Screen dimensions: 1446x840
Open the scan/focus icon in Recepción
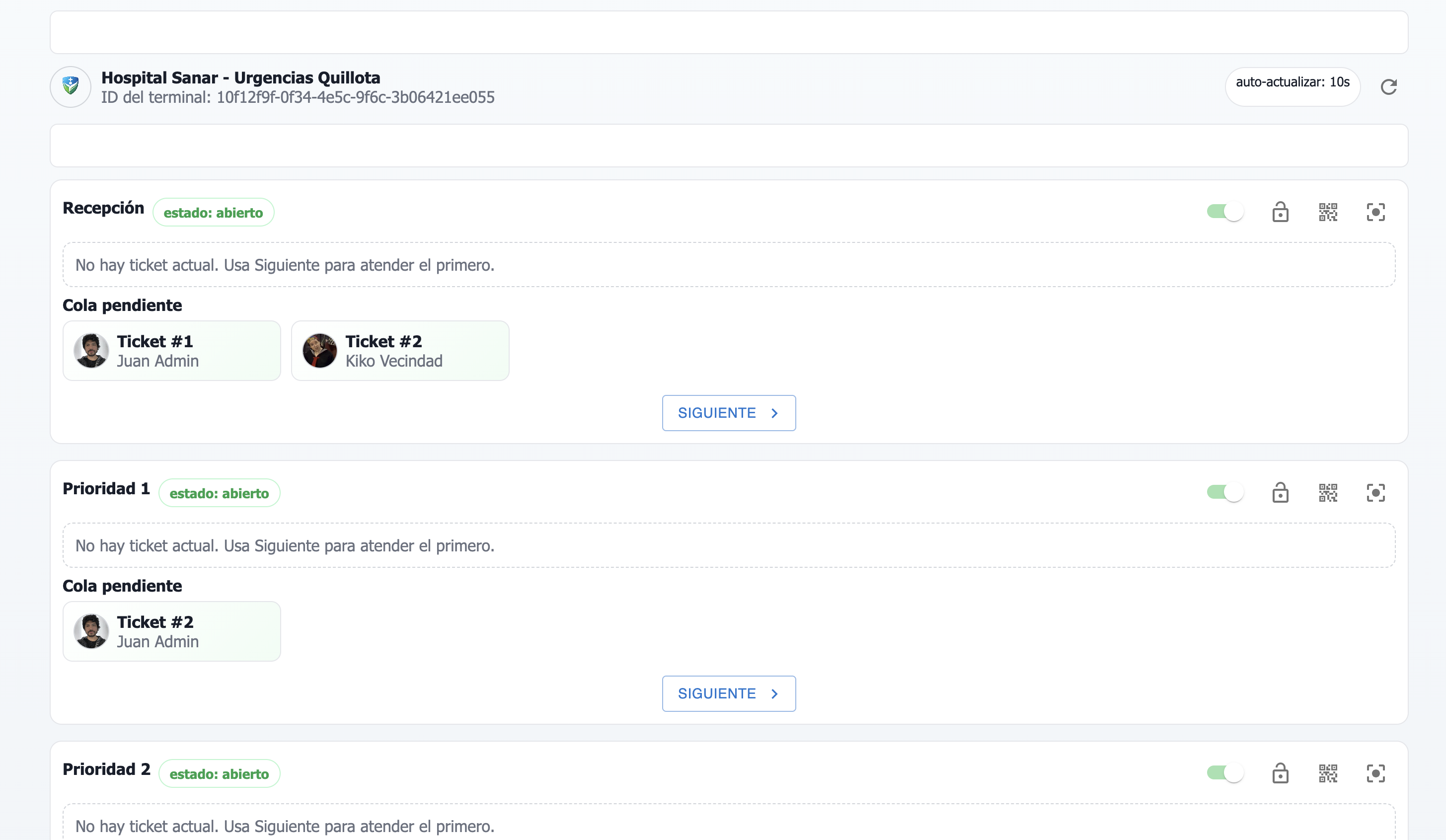click(1375, 212)
